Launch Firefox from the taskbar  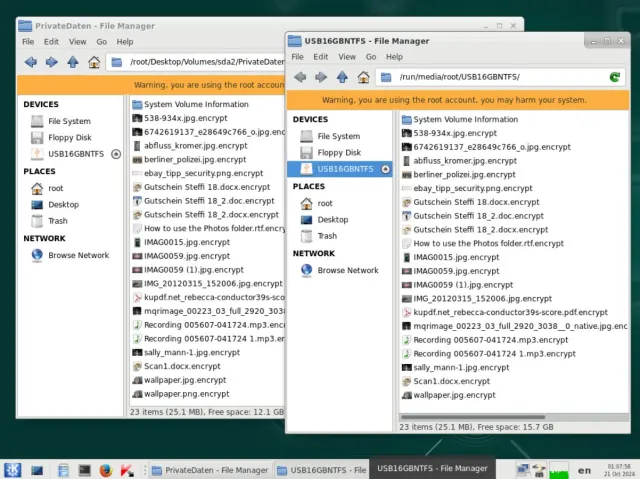coord(107,469)
